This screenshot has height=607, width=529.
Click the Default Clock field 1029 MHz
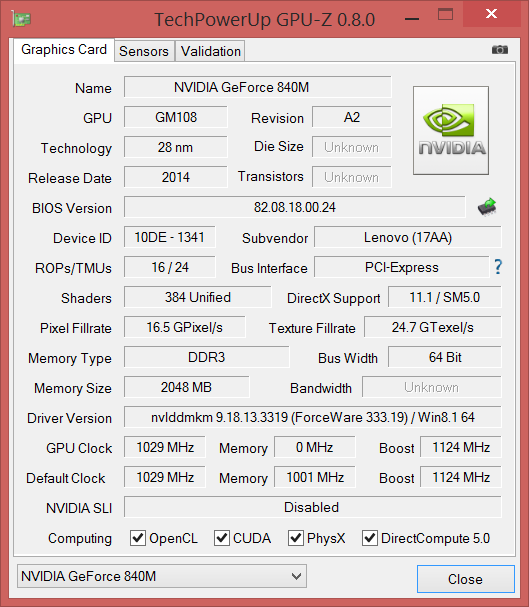[165, 477]
